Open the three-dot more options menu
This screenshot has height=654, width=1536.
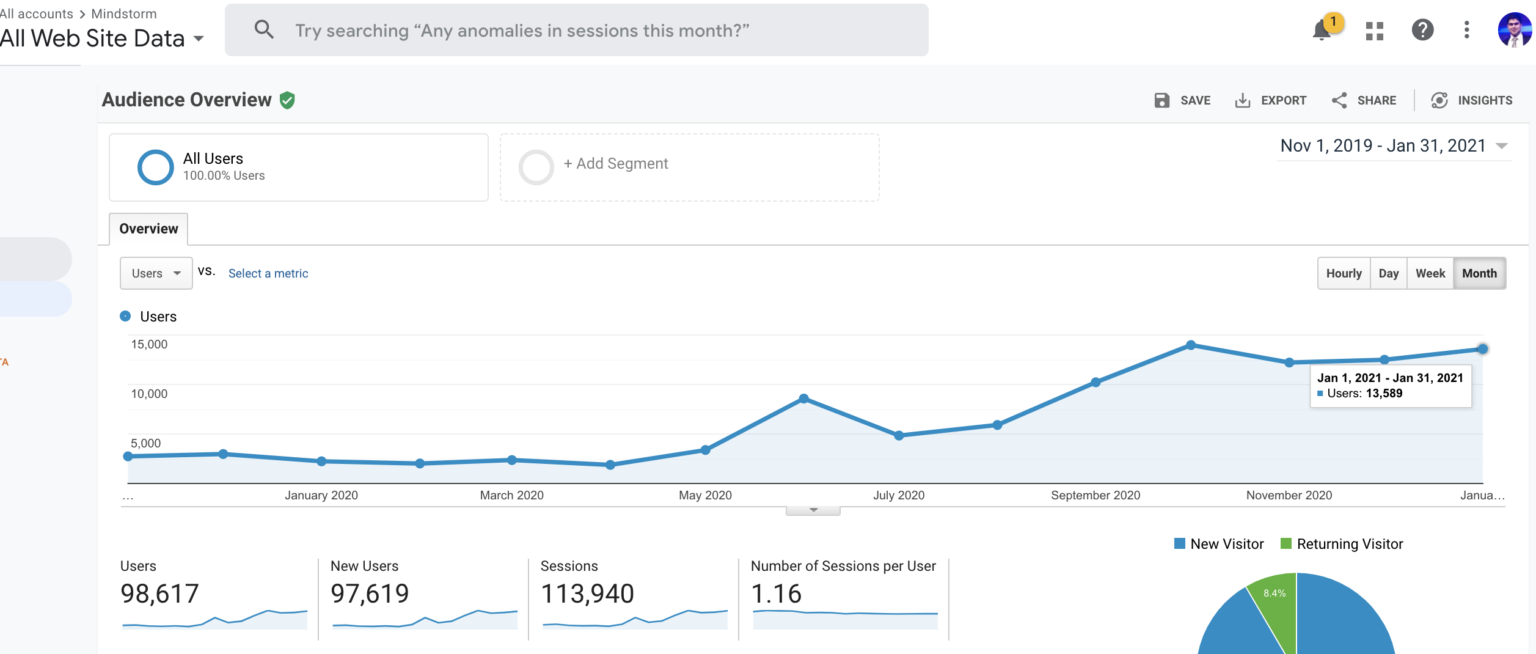[x=1467, y=30]
